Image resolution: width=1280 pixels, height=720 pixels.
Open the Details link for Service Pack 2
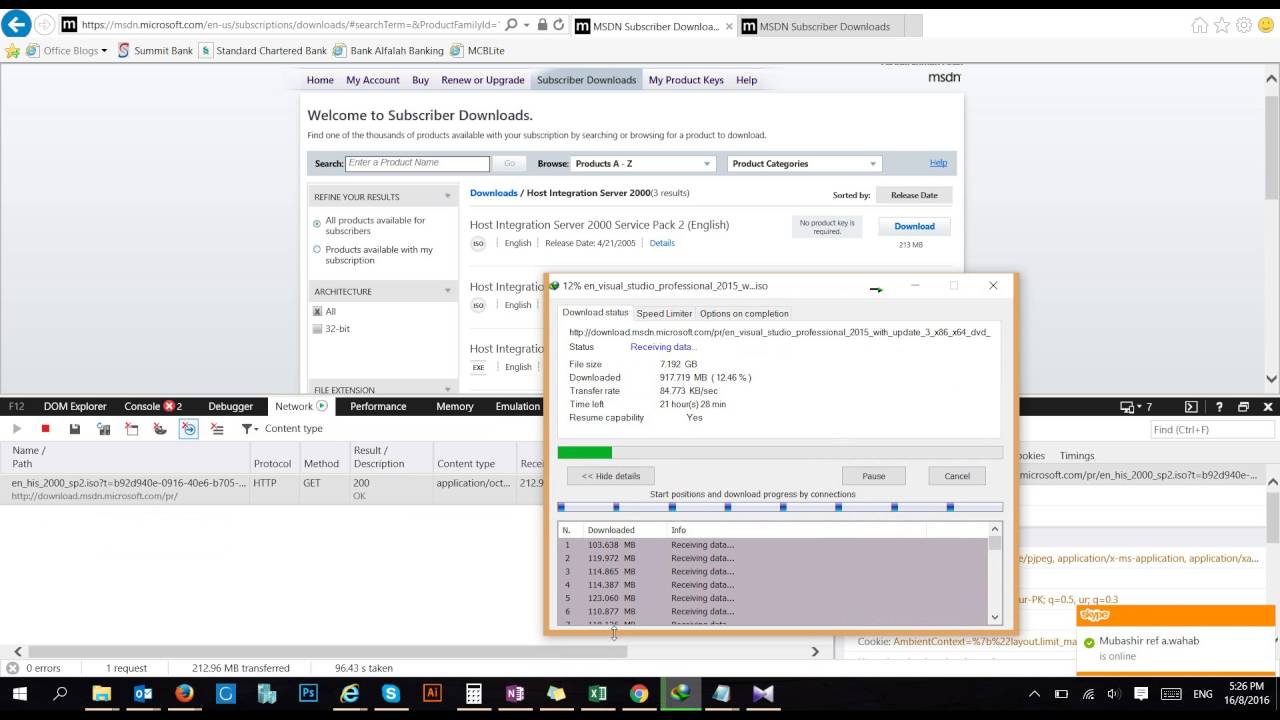[662, 243]
